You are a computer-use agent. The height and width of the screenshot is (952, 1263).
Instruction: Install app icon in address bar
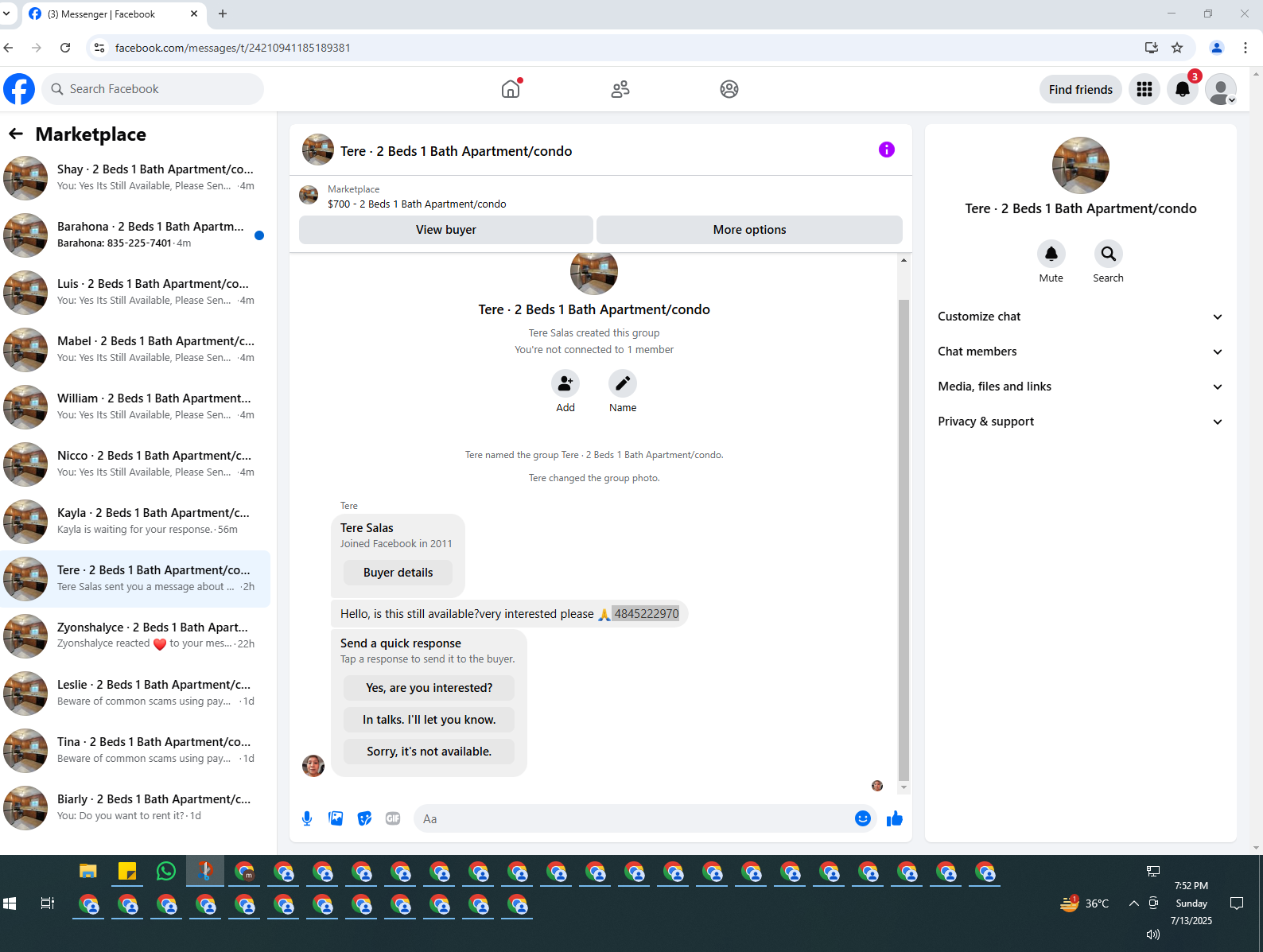point(1151,48)
